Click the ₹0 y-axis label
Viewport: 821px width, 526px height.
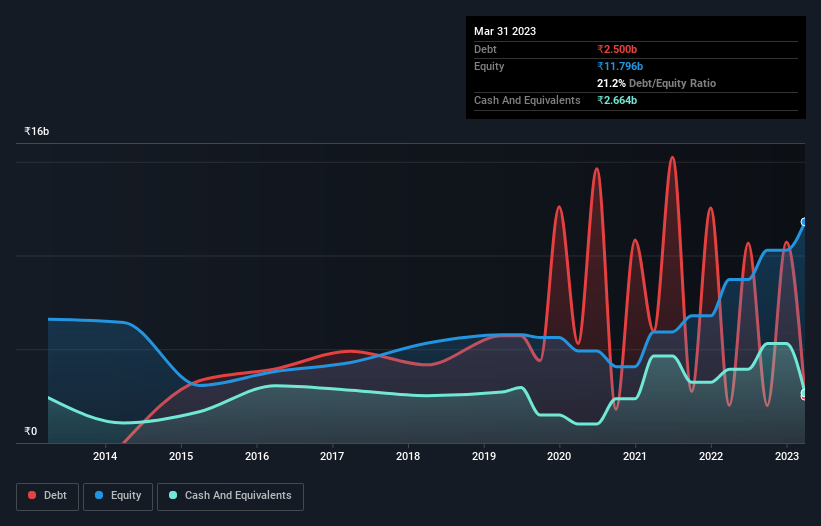pyautogui.click(x=30, y=431)
